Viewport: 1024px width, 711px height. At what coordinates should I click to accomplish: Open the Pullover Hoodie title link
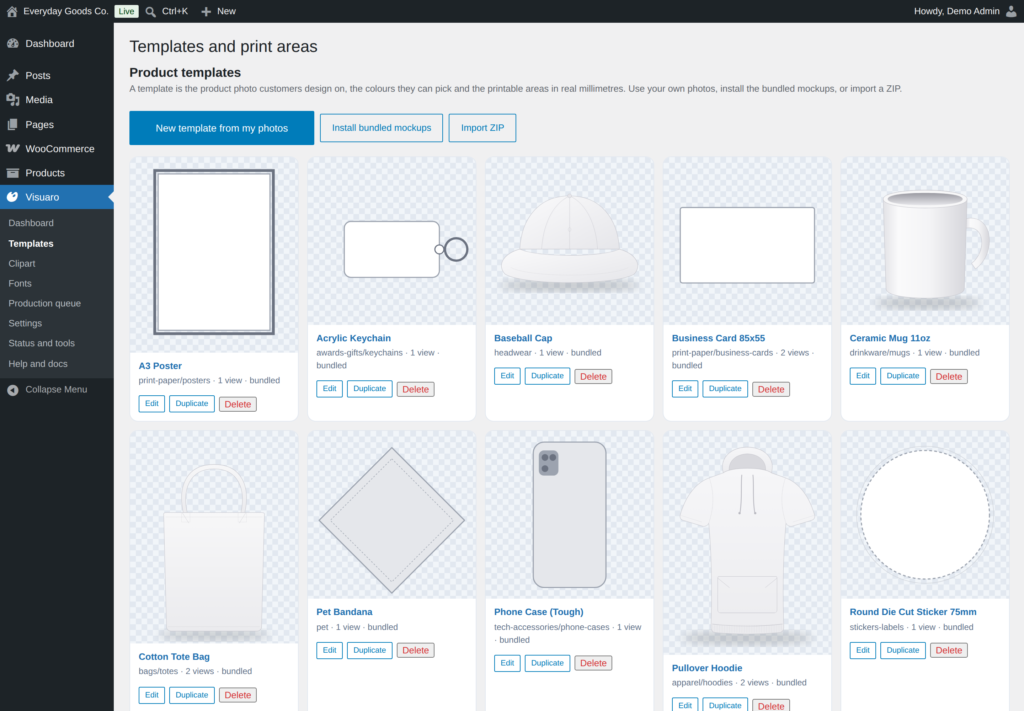(707, 668)
